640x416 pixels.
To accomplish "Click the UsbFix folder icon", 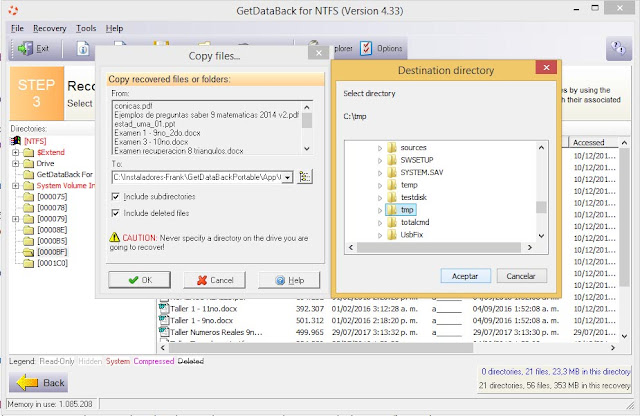I will click(x=392, y=235).
